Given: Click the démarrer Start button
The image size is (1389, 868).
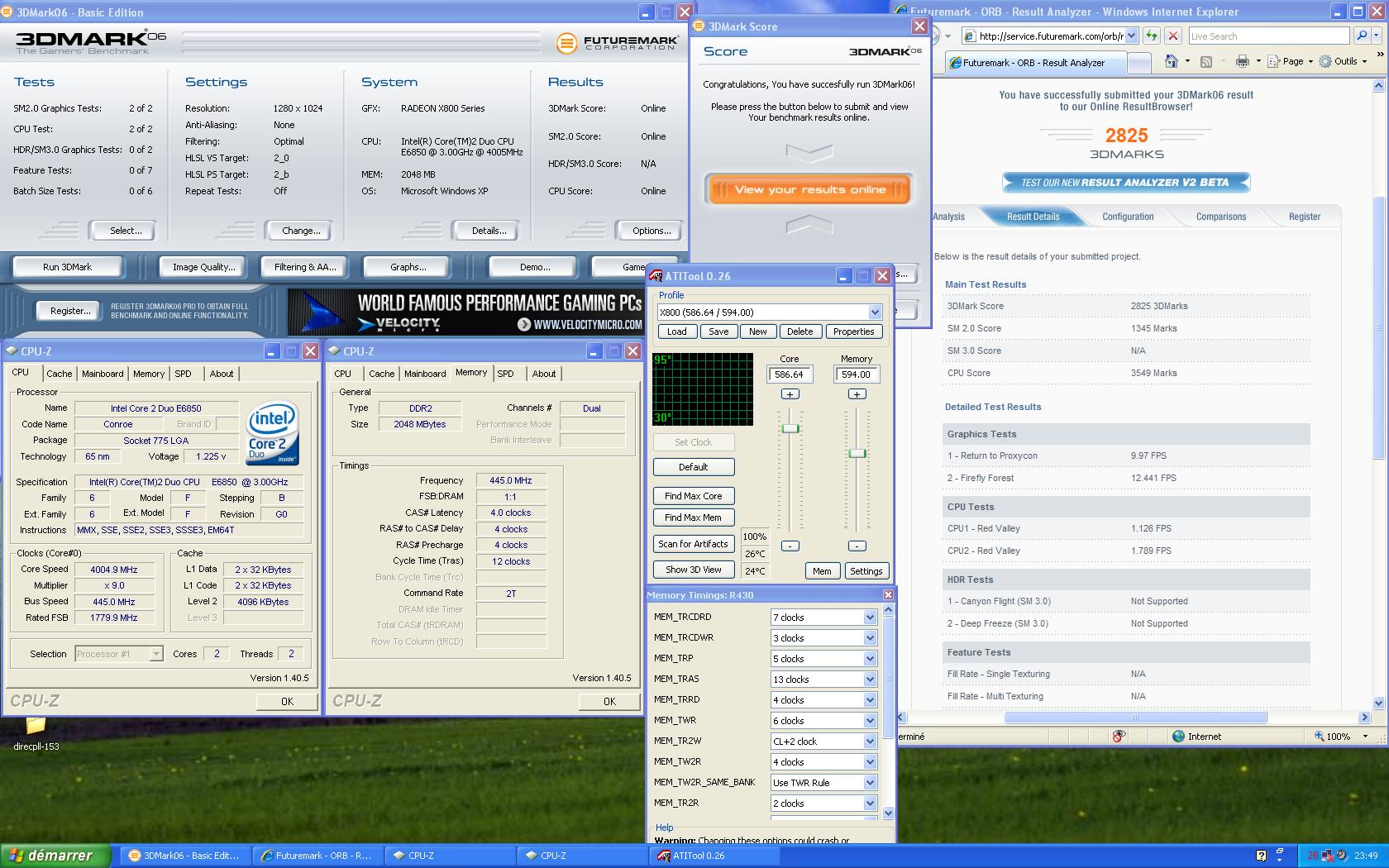Looking at the screenshot, I should 55,856.
